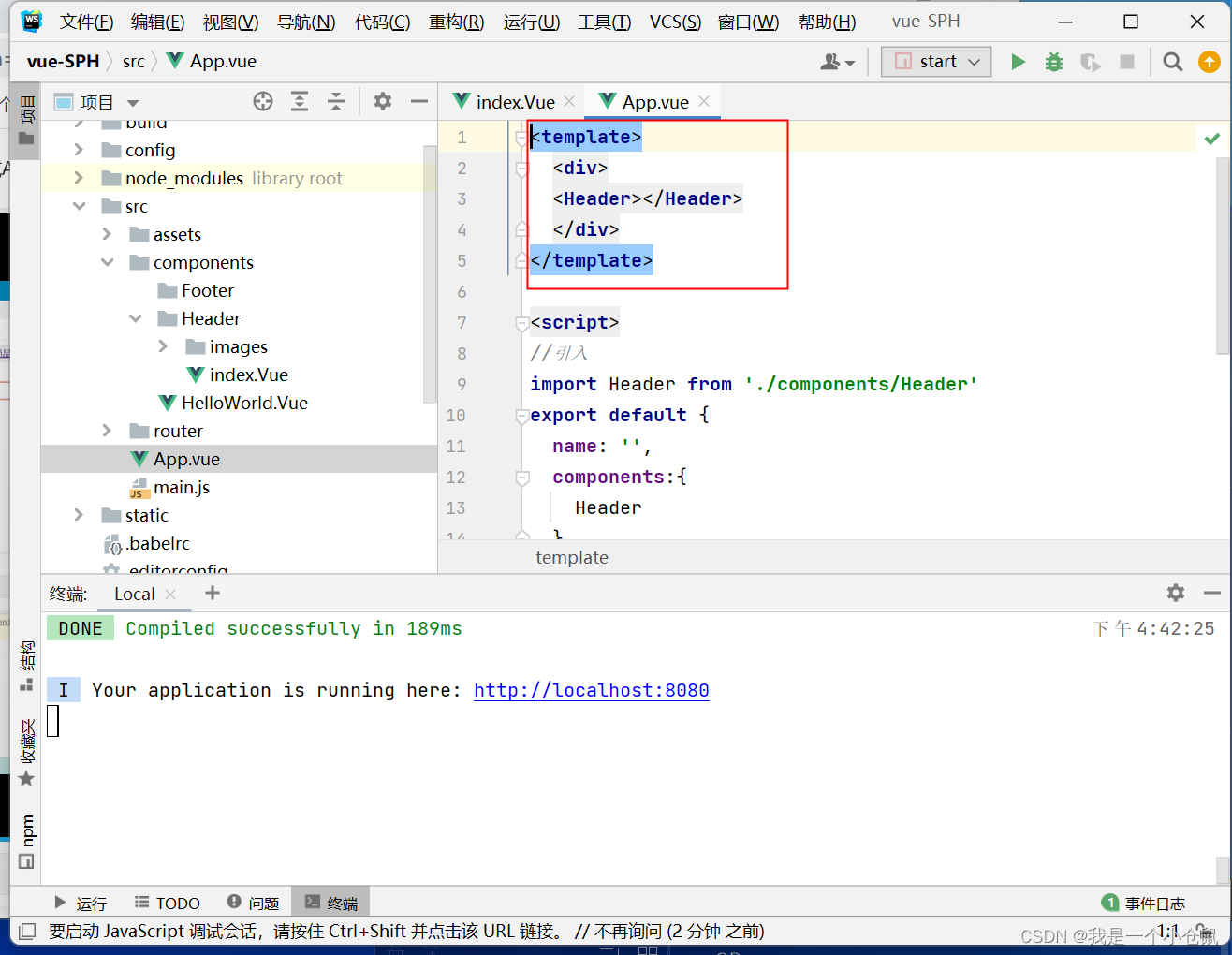Expand the images folder
This screenshot has width=1232, height=955.
pos(163,346)
